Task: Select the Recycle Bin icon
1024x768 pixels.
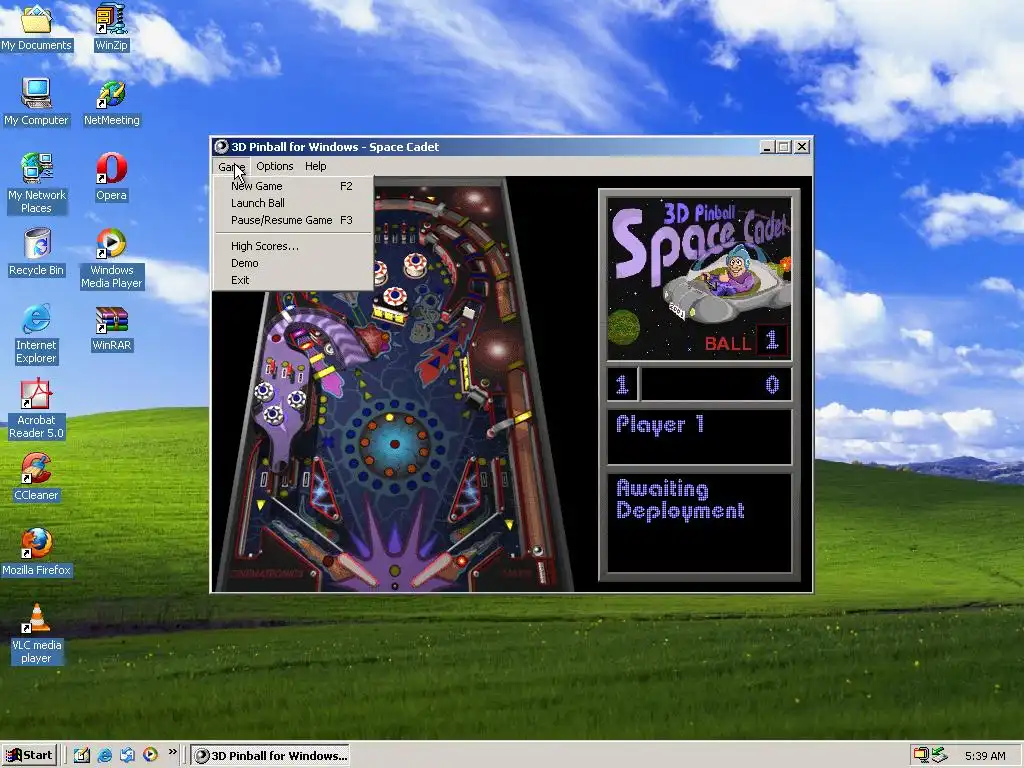Action: coord(37,251)
